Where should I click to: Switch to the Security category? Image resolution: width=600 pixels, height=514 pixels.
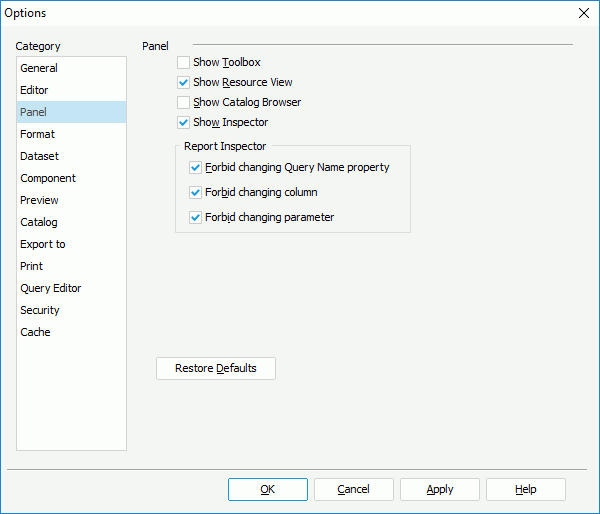click(x=71, y=310)
